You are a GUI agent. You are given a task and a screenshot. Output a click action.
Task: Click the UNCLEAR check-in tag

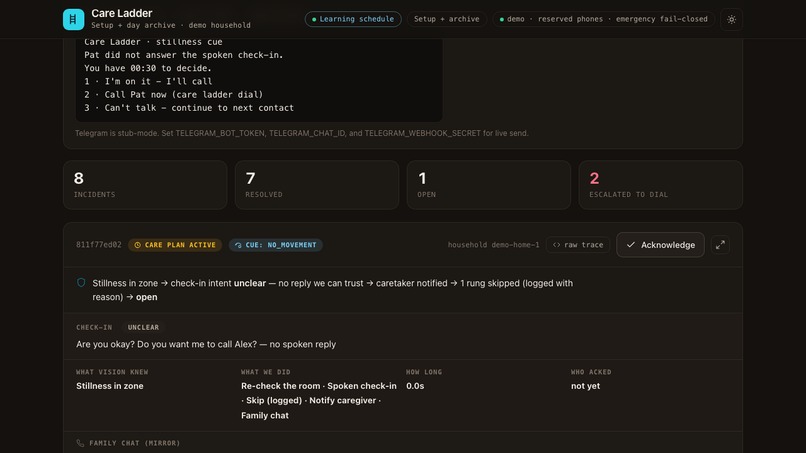143,327
